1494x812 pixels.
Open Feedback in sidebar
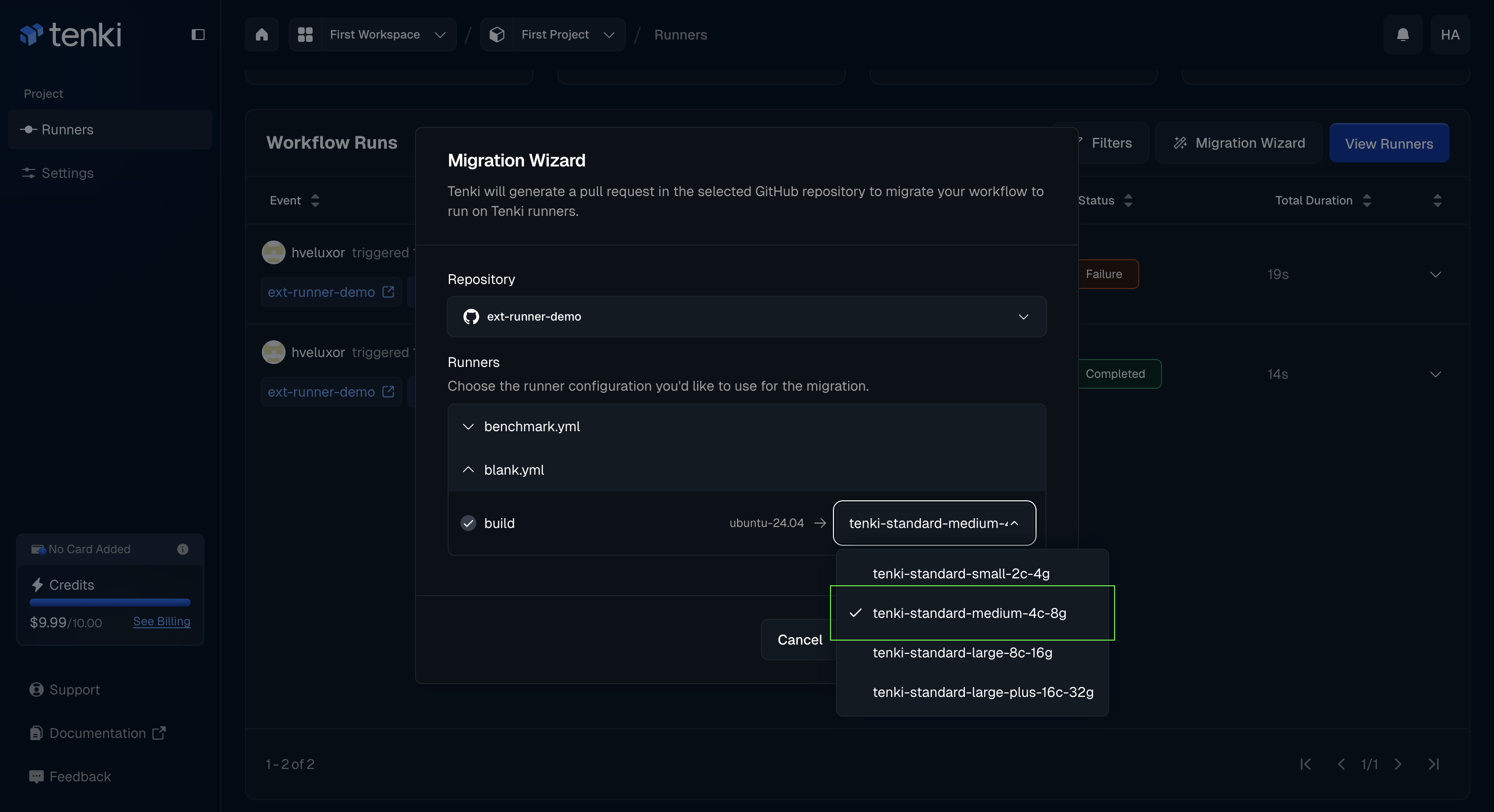click(70, 776)
